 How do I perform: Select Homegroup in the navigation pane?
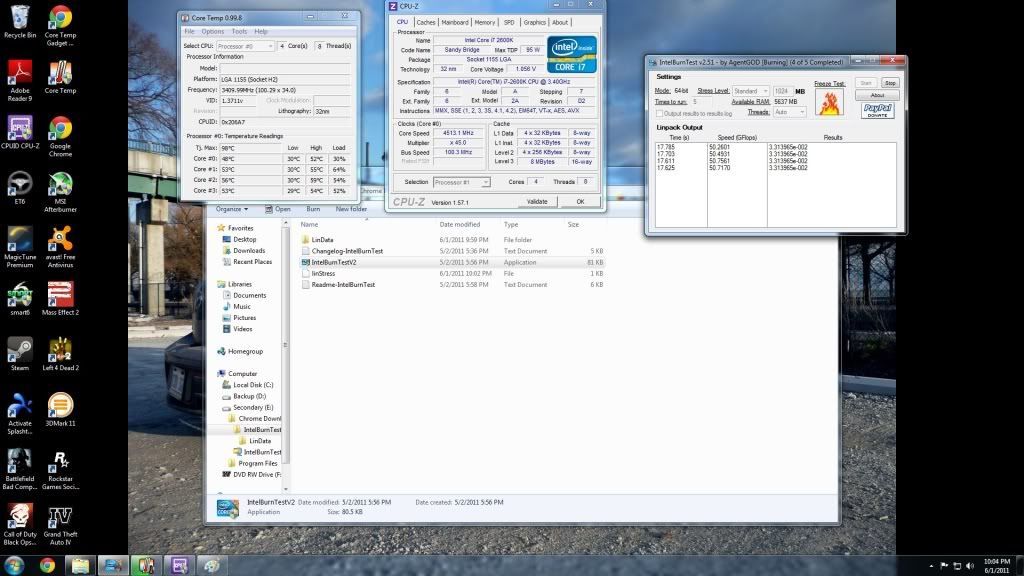[246, 351]
